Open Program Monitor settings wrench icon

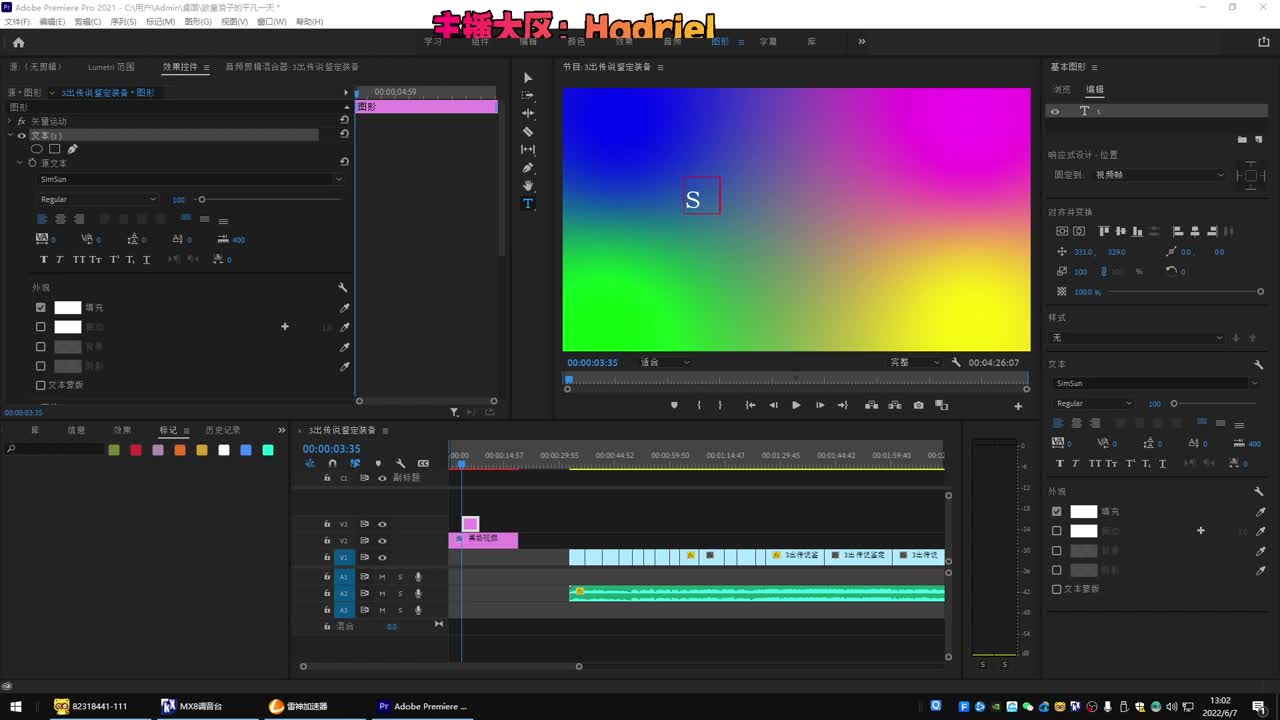tap(956, 363)
